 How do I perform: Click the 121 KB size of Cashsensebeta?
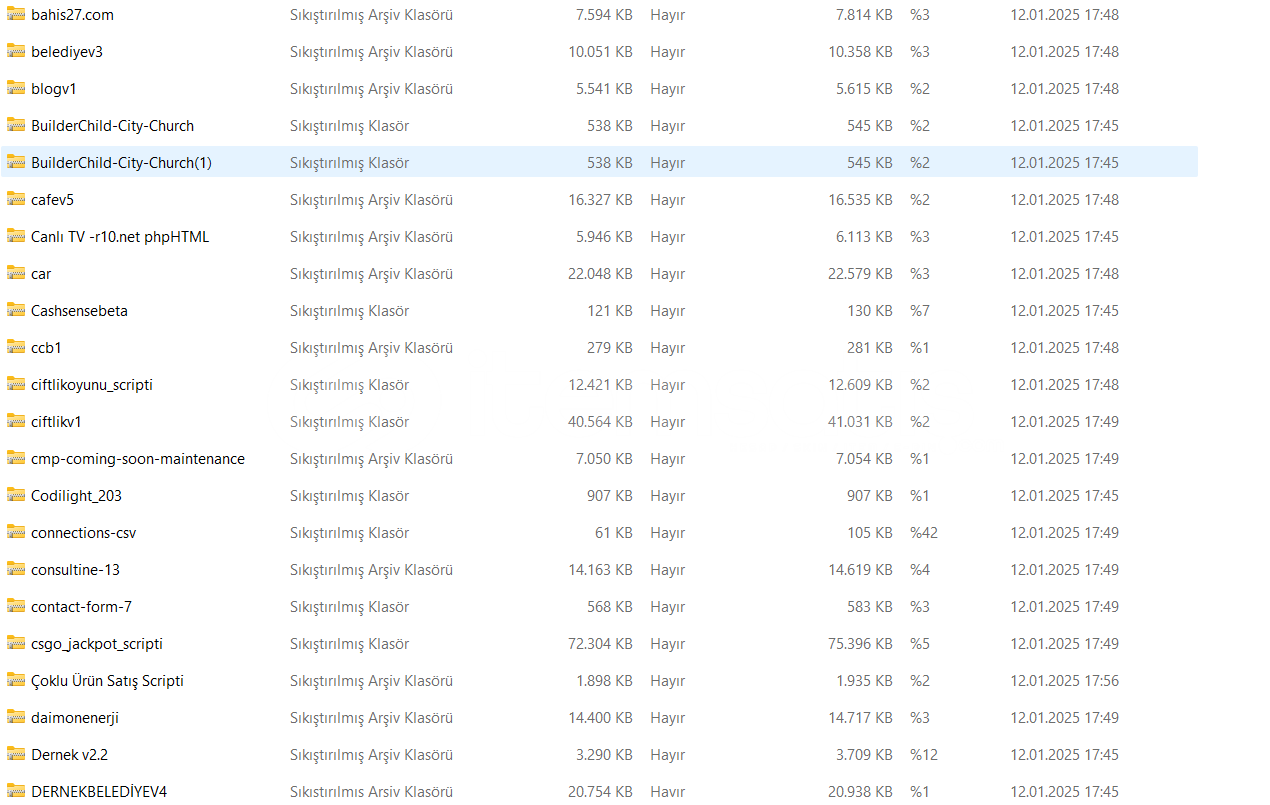610,311
